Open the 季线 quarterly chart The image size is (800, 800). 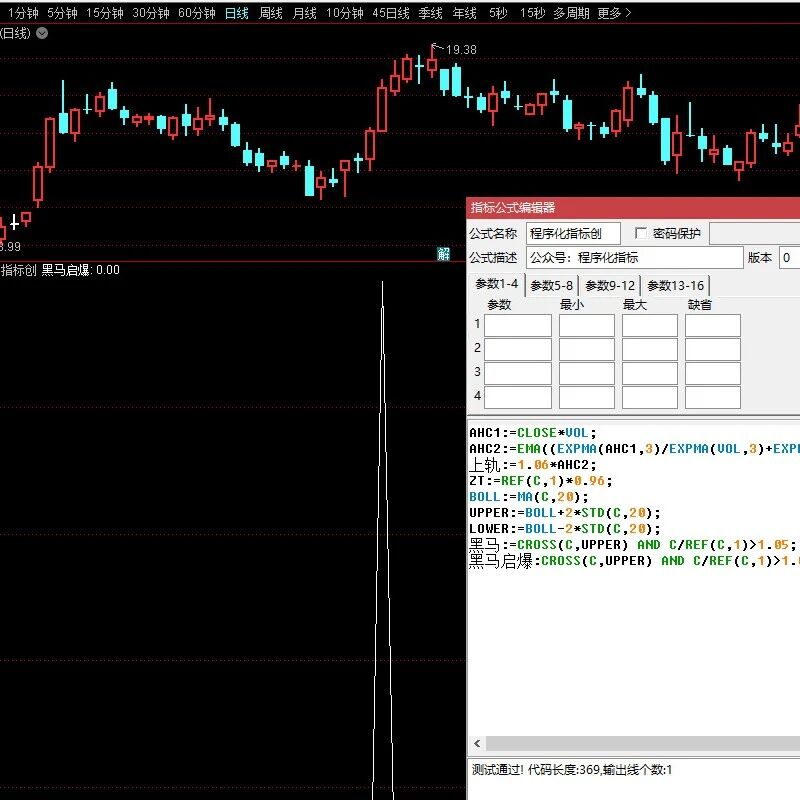(x=431, y=13)
